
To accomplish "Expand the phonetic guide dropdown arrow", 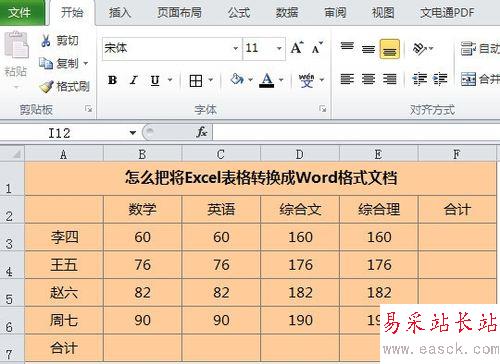I will 322,80.
